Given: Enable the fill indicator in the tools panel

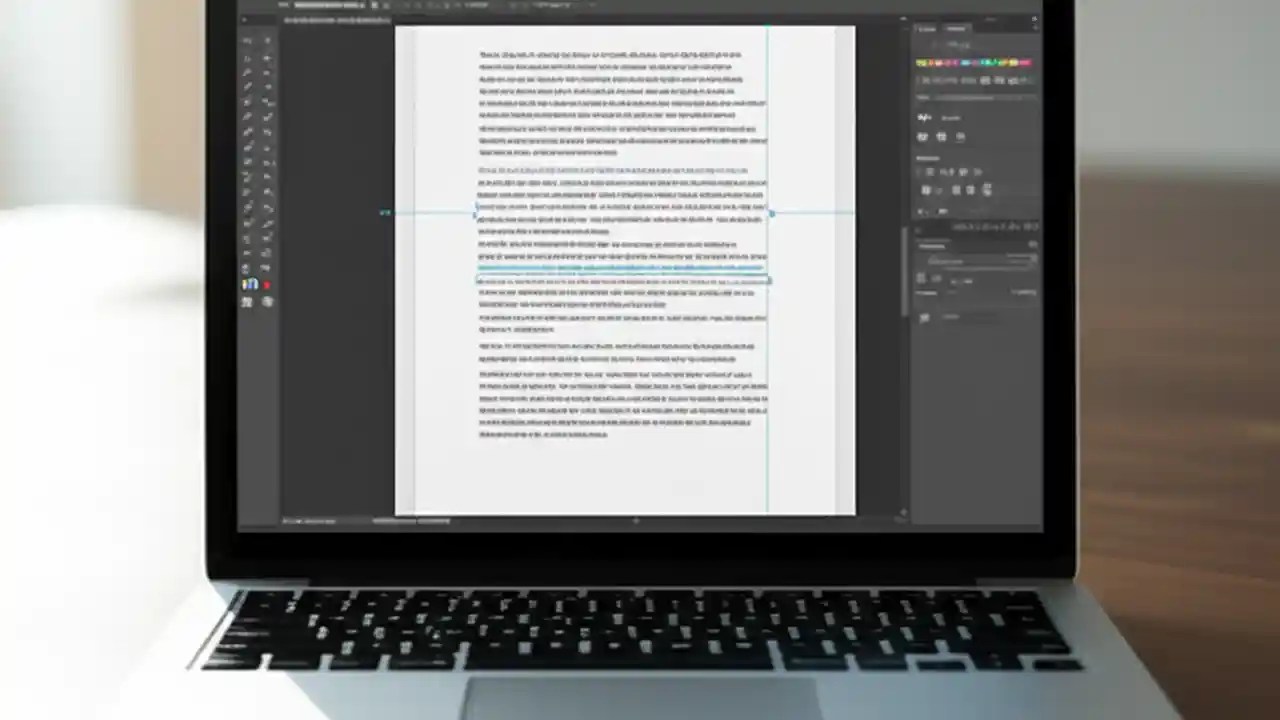Looking at the screenshot, I should (250, 285).
